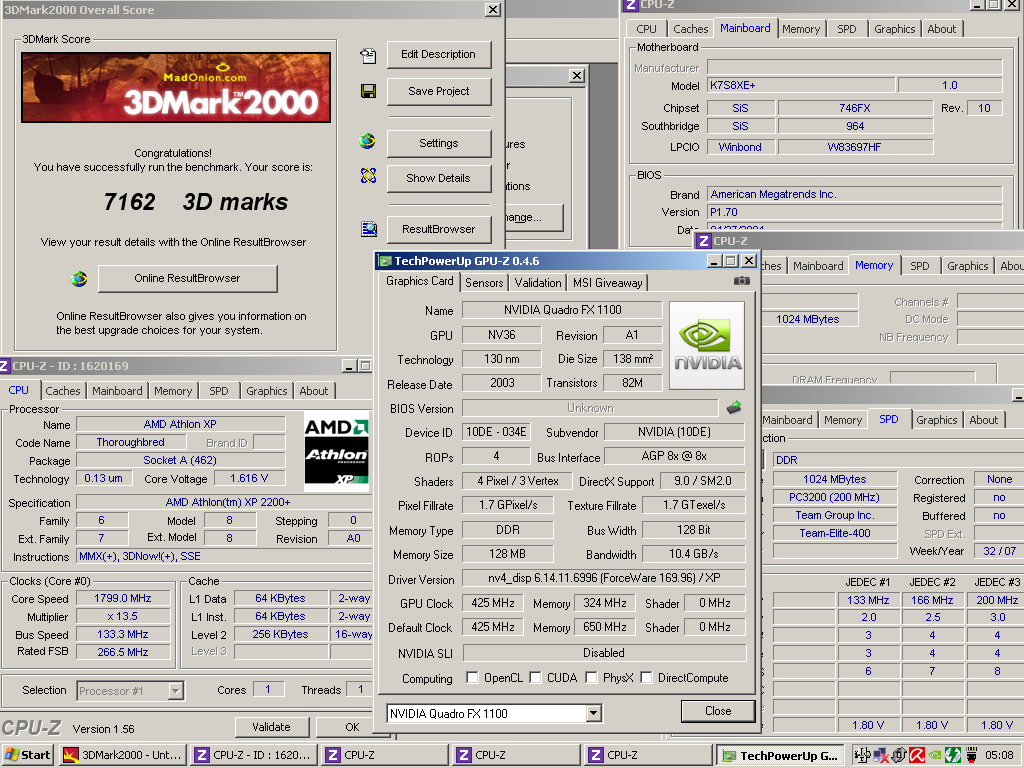Enable the CUDA checkbox
The image size is (1024, 768).
536,677
